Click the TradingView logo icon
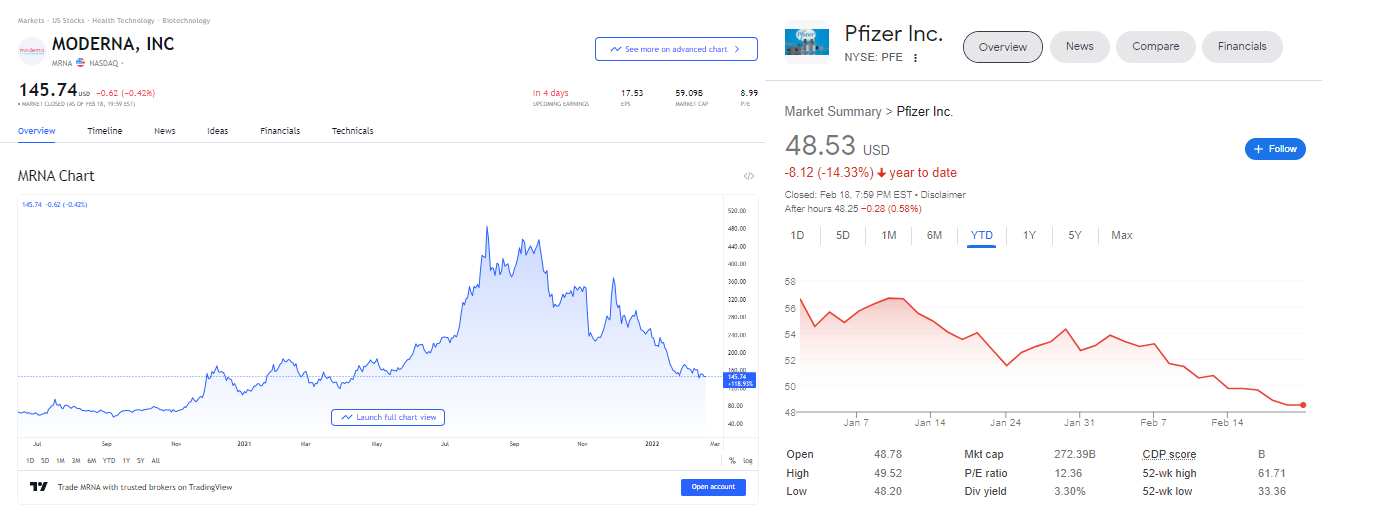The image size is (1387, 511). [x=39, y=487]
